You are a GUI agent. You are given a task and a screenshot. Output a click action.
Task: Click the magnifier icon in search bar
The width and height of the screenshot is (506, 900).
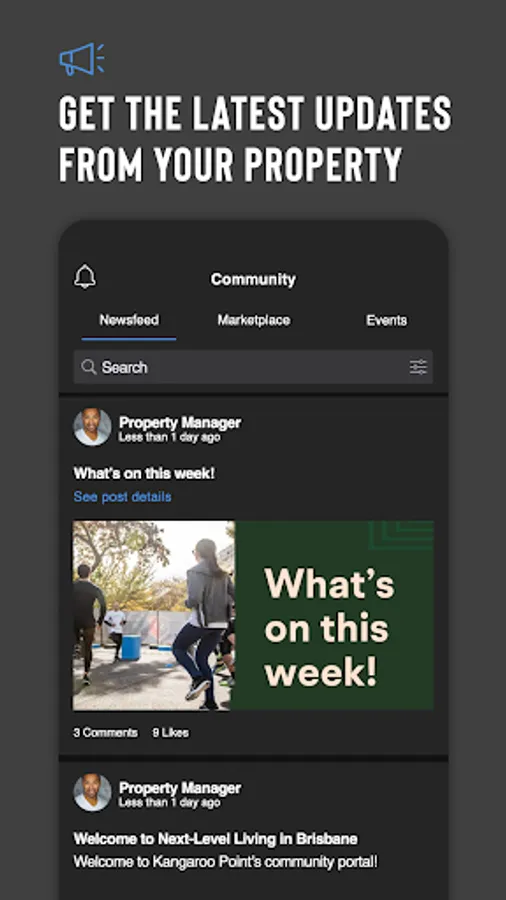pyautogui.click(x=88, y=367)
